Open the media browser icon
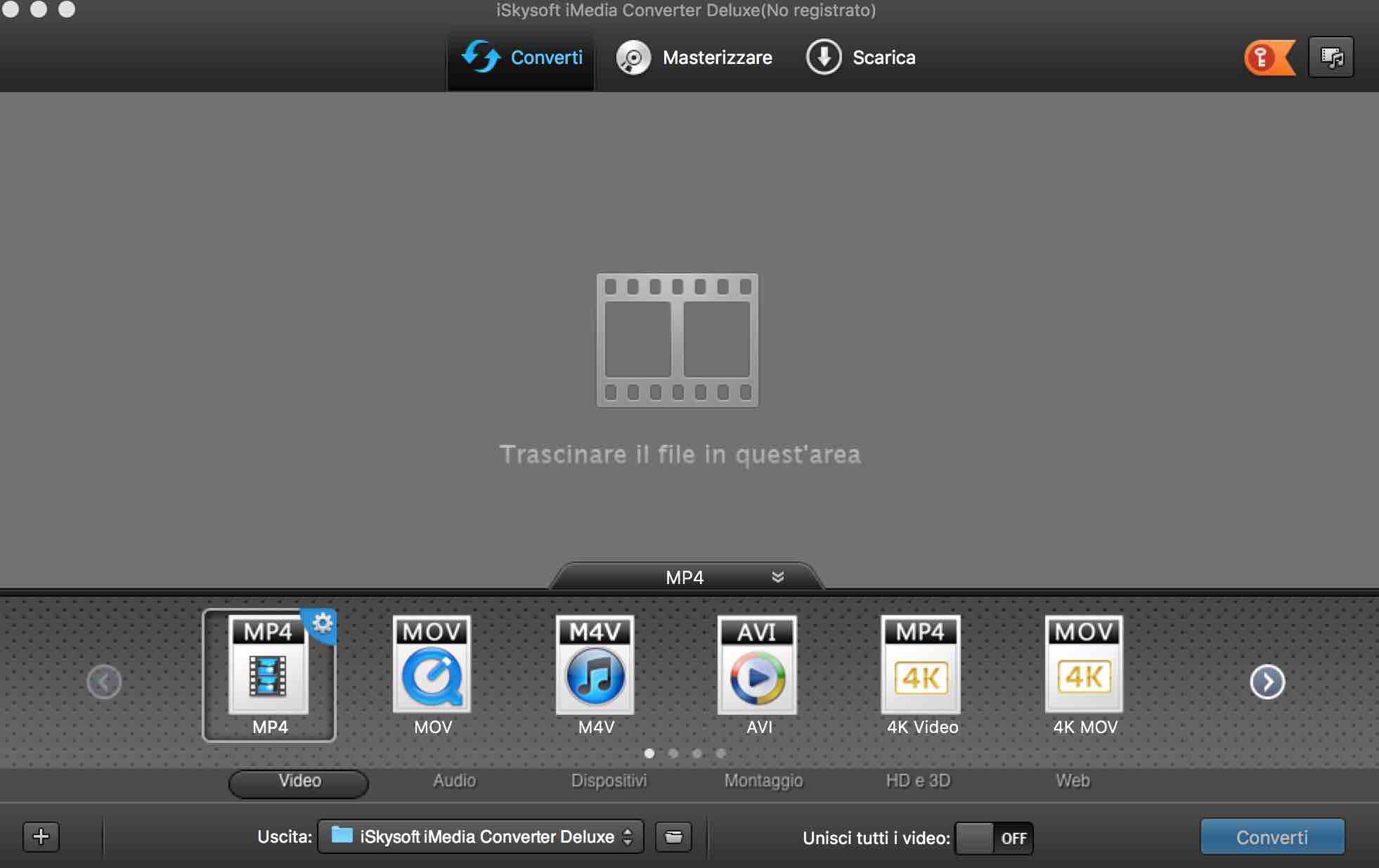Screen dimensions: 1379x868 (x=1331, y=58)
